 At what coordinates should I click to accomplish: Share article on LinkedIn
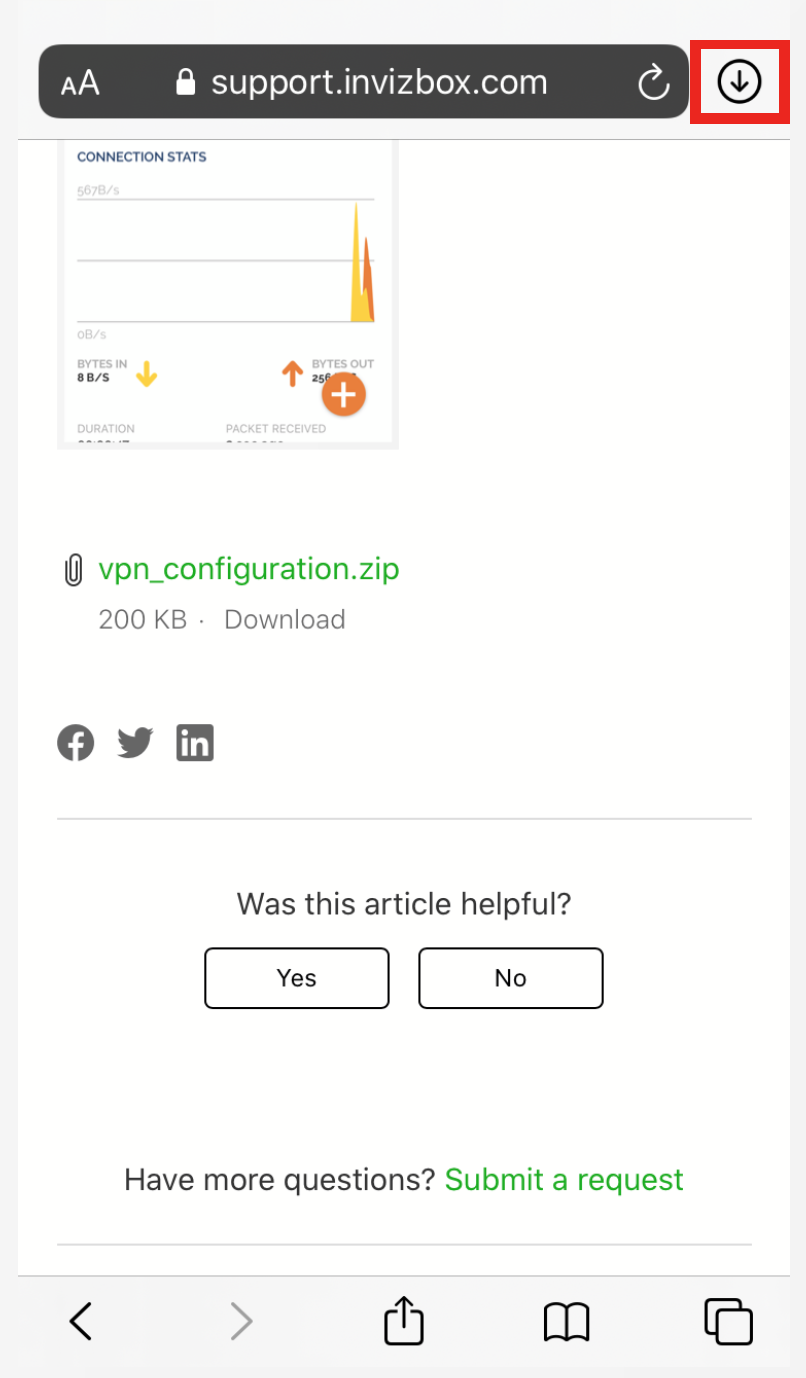tap(195, 743)
